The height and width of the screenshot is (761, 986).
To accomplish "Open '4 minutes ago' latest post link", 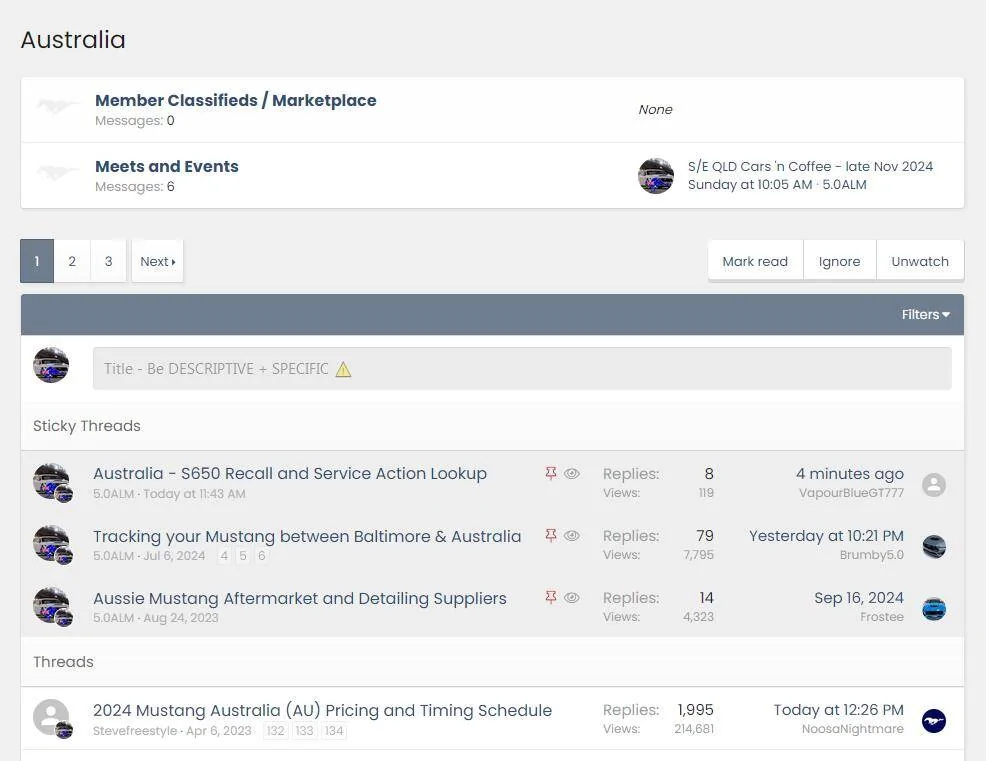I will pyautogui.click(x=850, y=474).
